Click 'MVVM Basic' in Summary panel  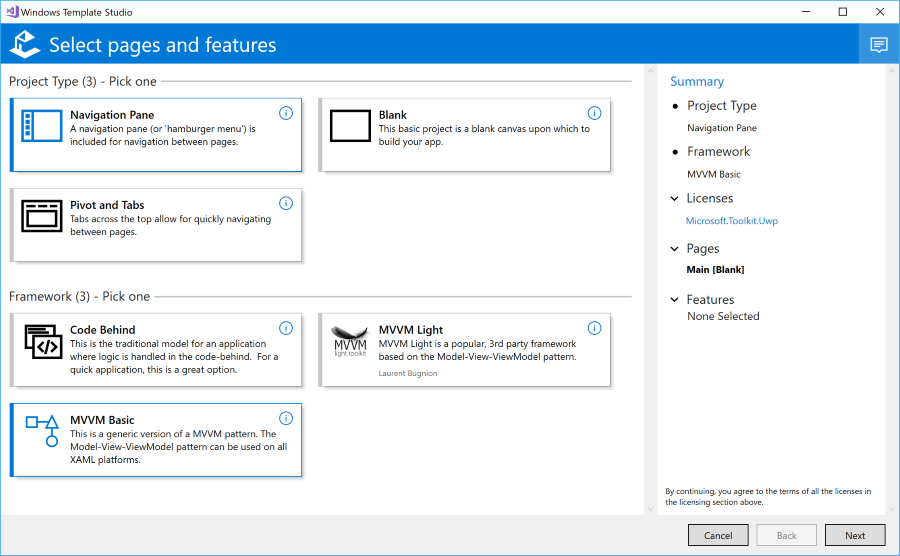[714, 174]
